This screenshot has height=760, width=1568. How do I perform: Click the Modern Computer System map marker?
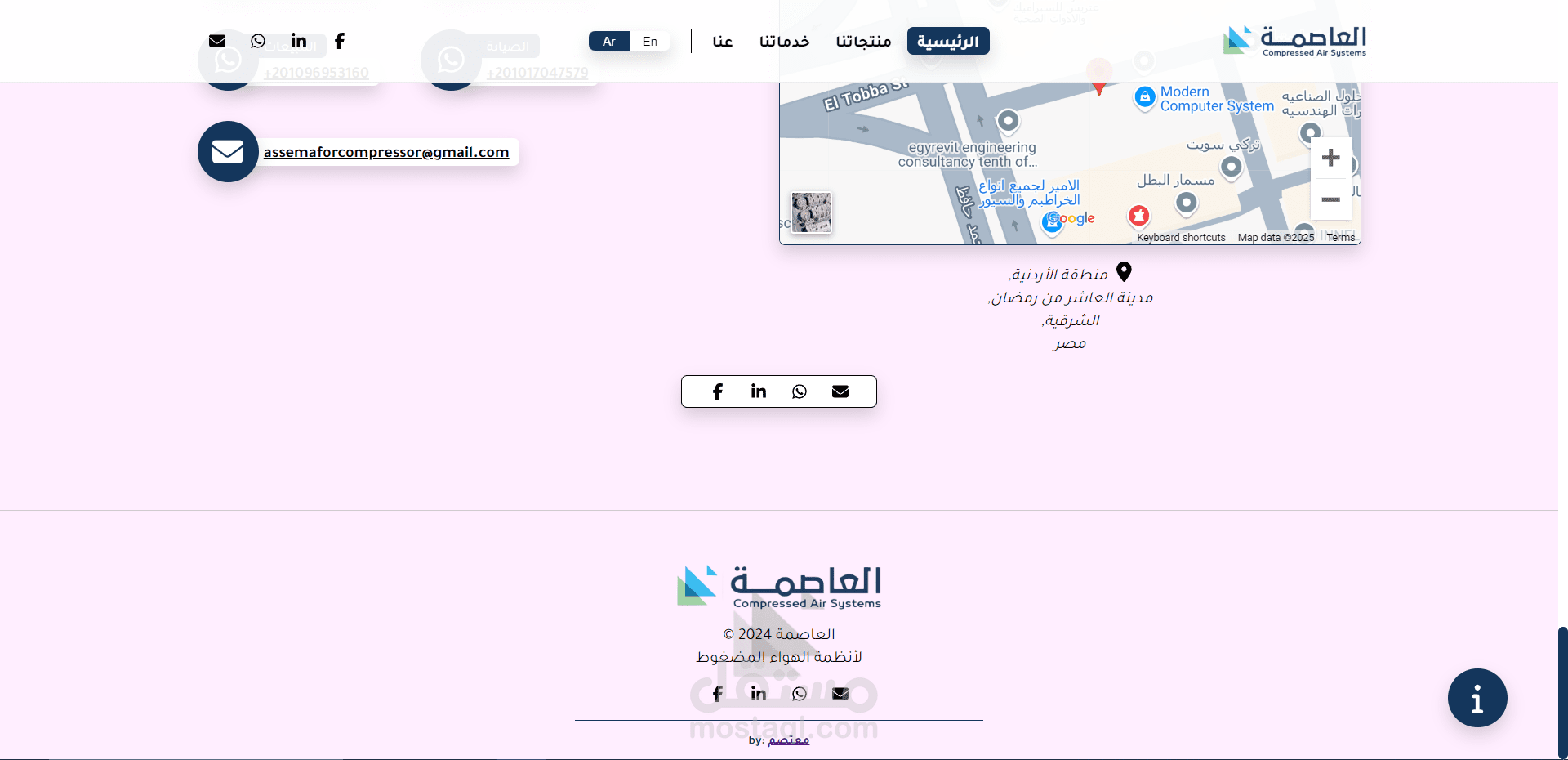1145,97
